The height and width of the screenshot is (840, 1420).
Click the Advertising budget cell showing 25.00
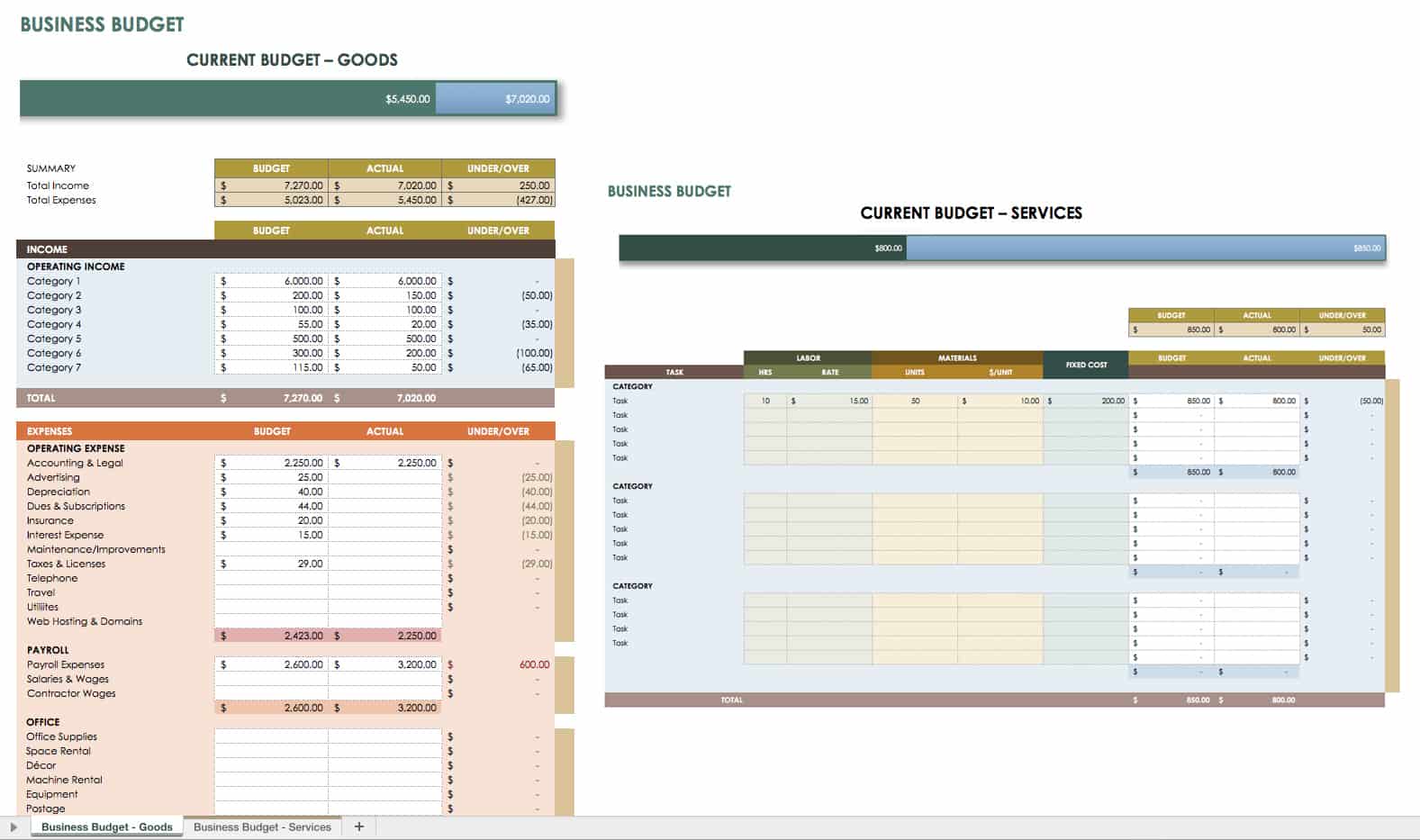click(x=271, y=477)
